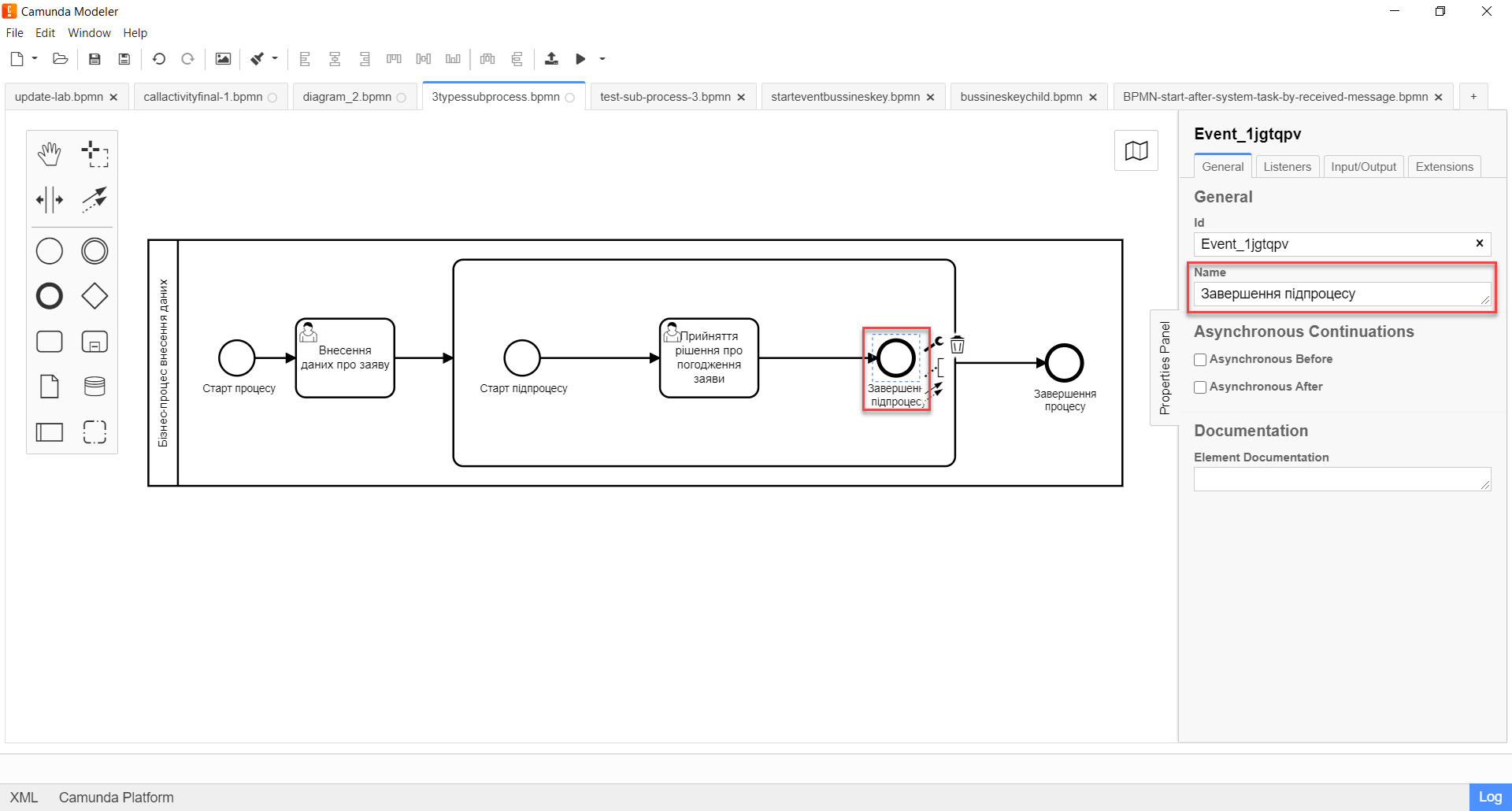Create an Intermediate/Boundary Event from palette
Viewport: 1512px width, 811px height.
coord(94,251)
